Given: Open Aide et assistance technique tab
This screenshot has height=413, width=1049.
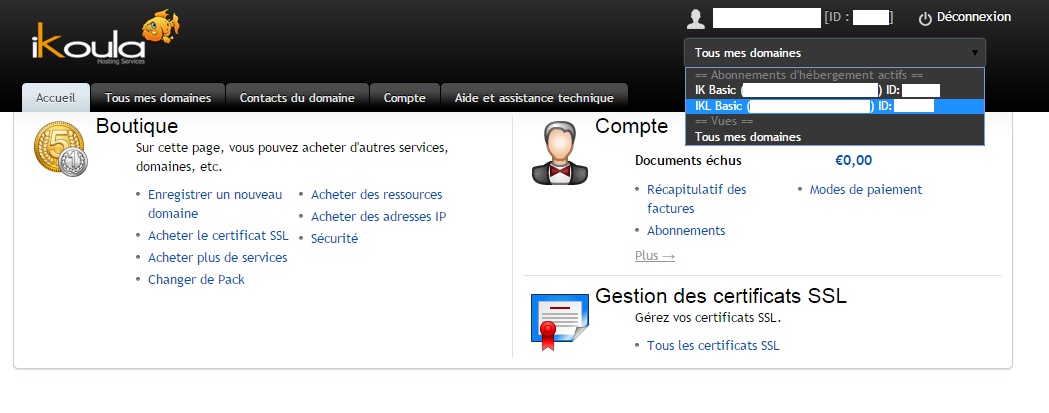Looking at the screenshot, I should tap(534, 98).
